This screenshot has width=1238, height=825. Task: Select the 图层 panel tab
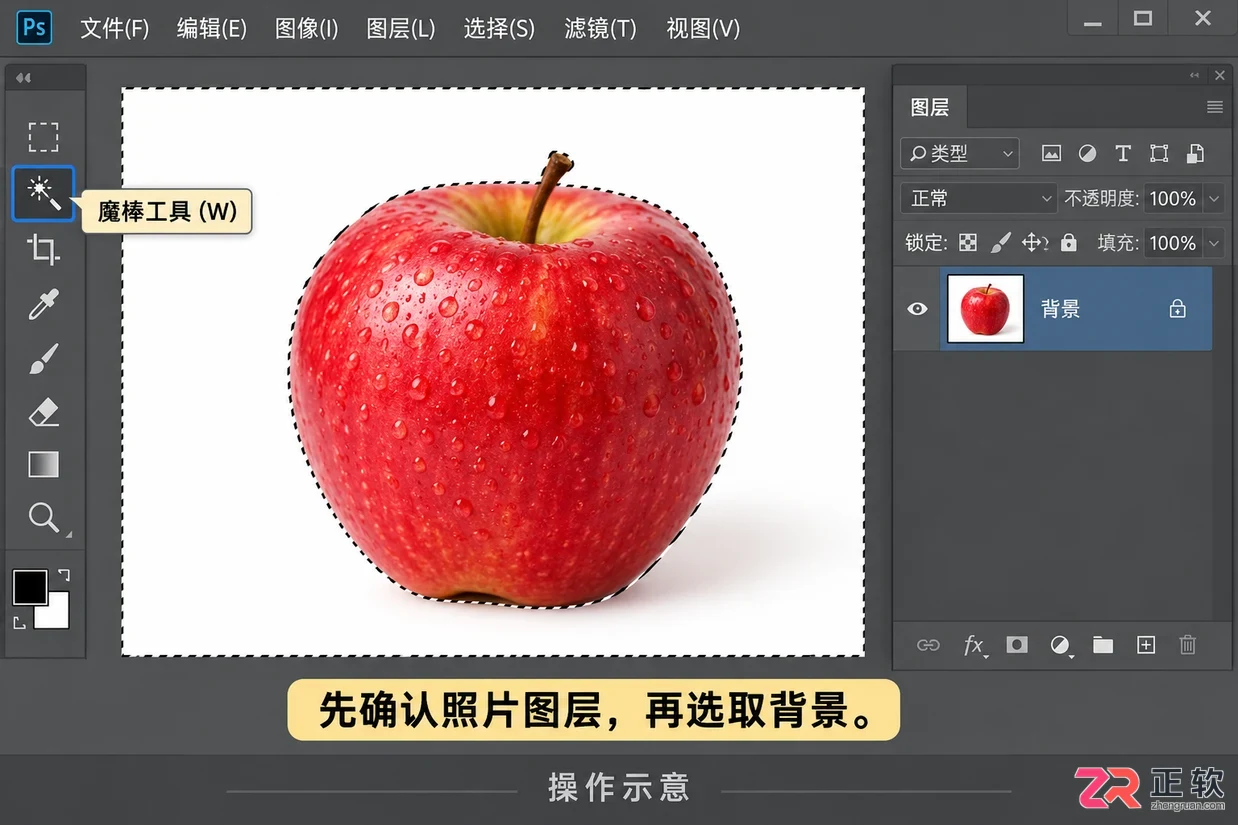pos(930,107)
